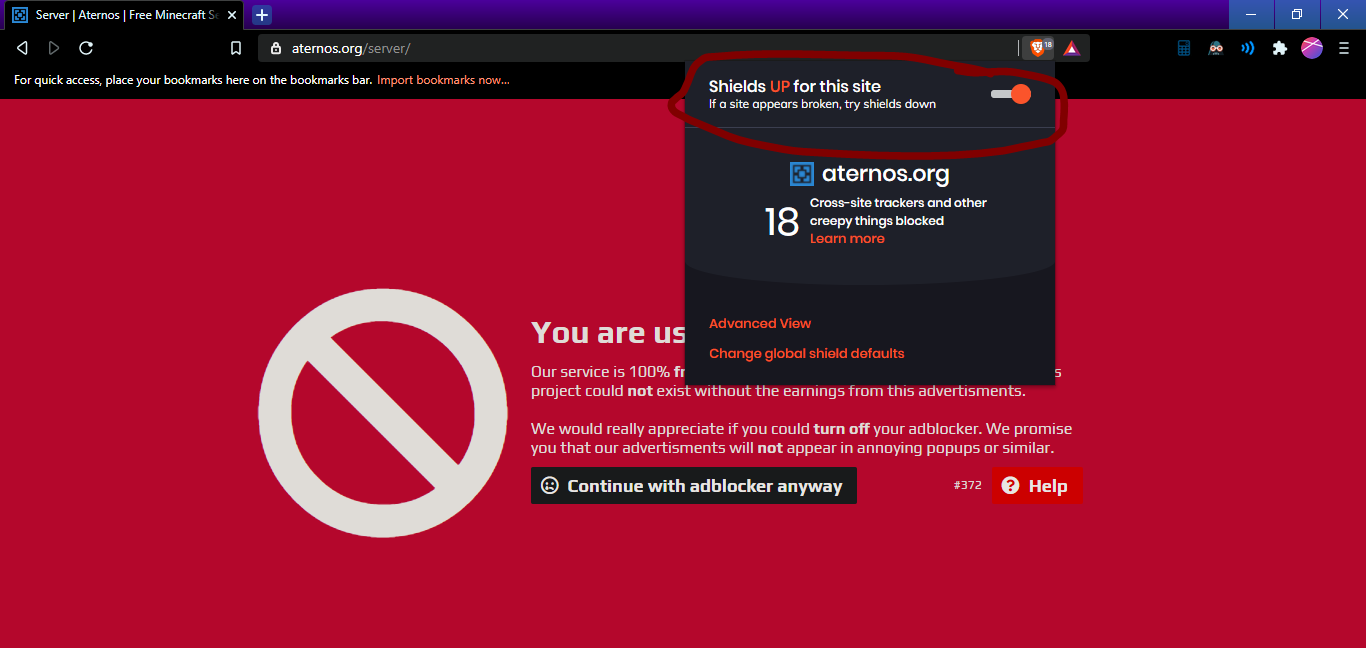Click Continue with adblocker anyway button
The height and width of the screenshot is (648, 1366).
[694, 486]
